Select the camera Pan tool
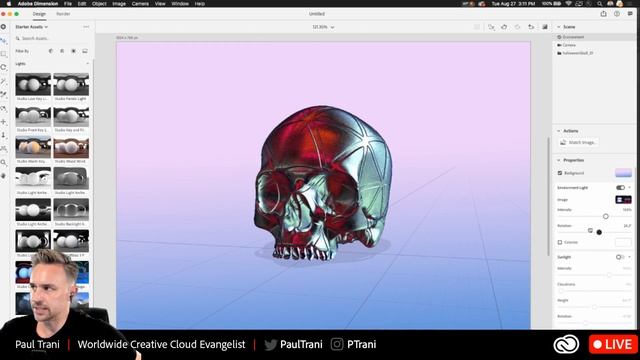The height and width of the screenshot is (360, 640). [x=4, y=122]
